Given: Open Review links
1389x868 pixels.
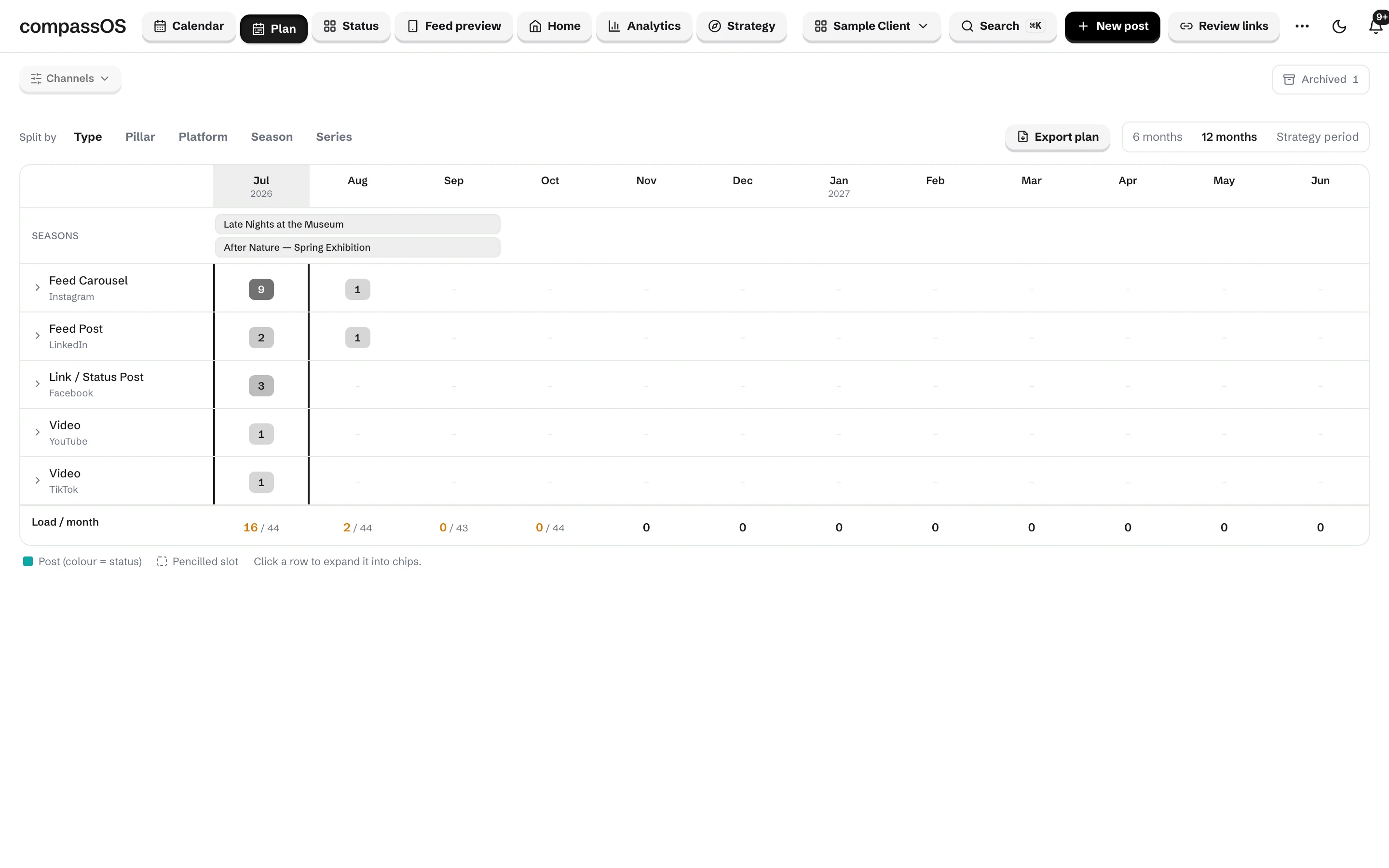Looking at the screenshot, I should click(x=1224, y=27).
